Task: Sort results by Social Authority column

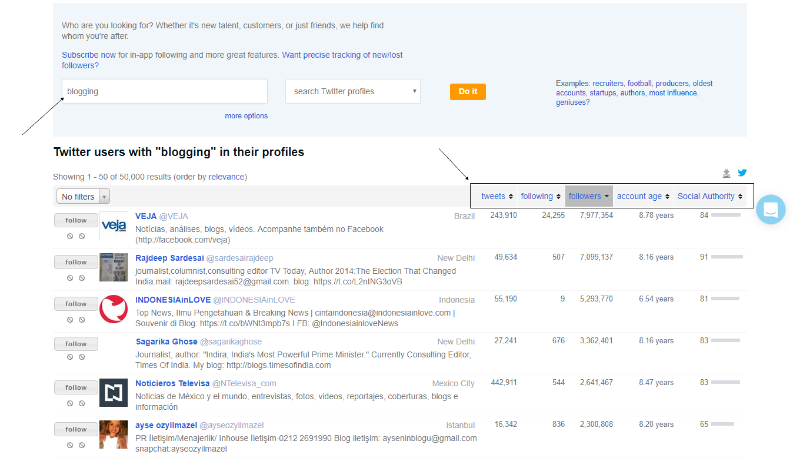Action: [710, 196]
